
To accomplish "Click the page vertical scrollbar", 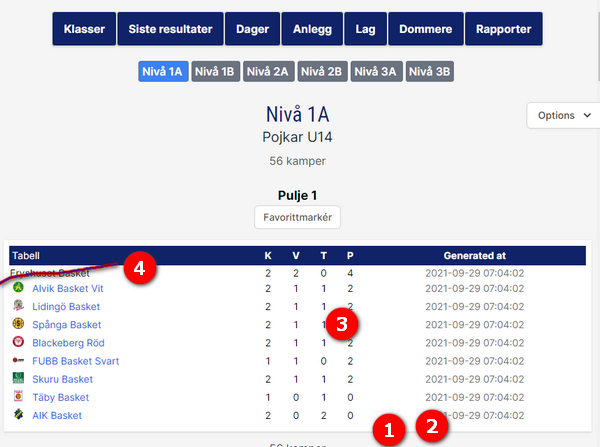I will point(599,46).
